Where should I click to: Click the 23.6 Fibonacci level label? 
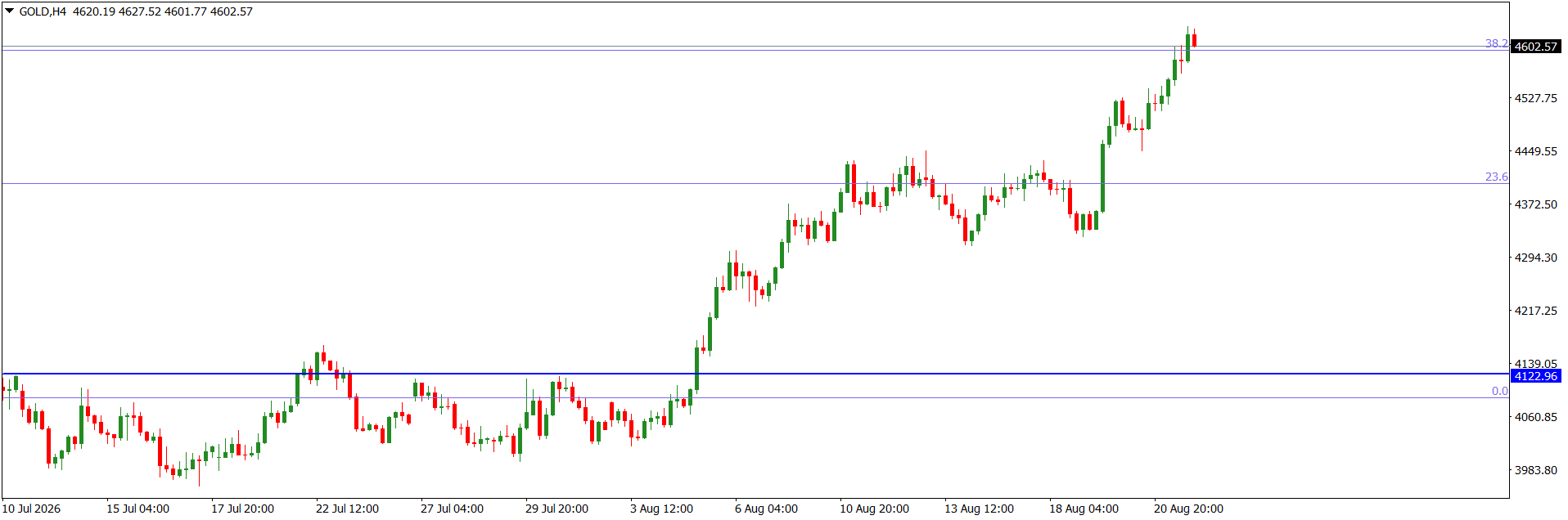(x=1497, y=177)
